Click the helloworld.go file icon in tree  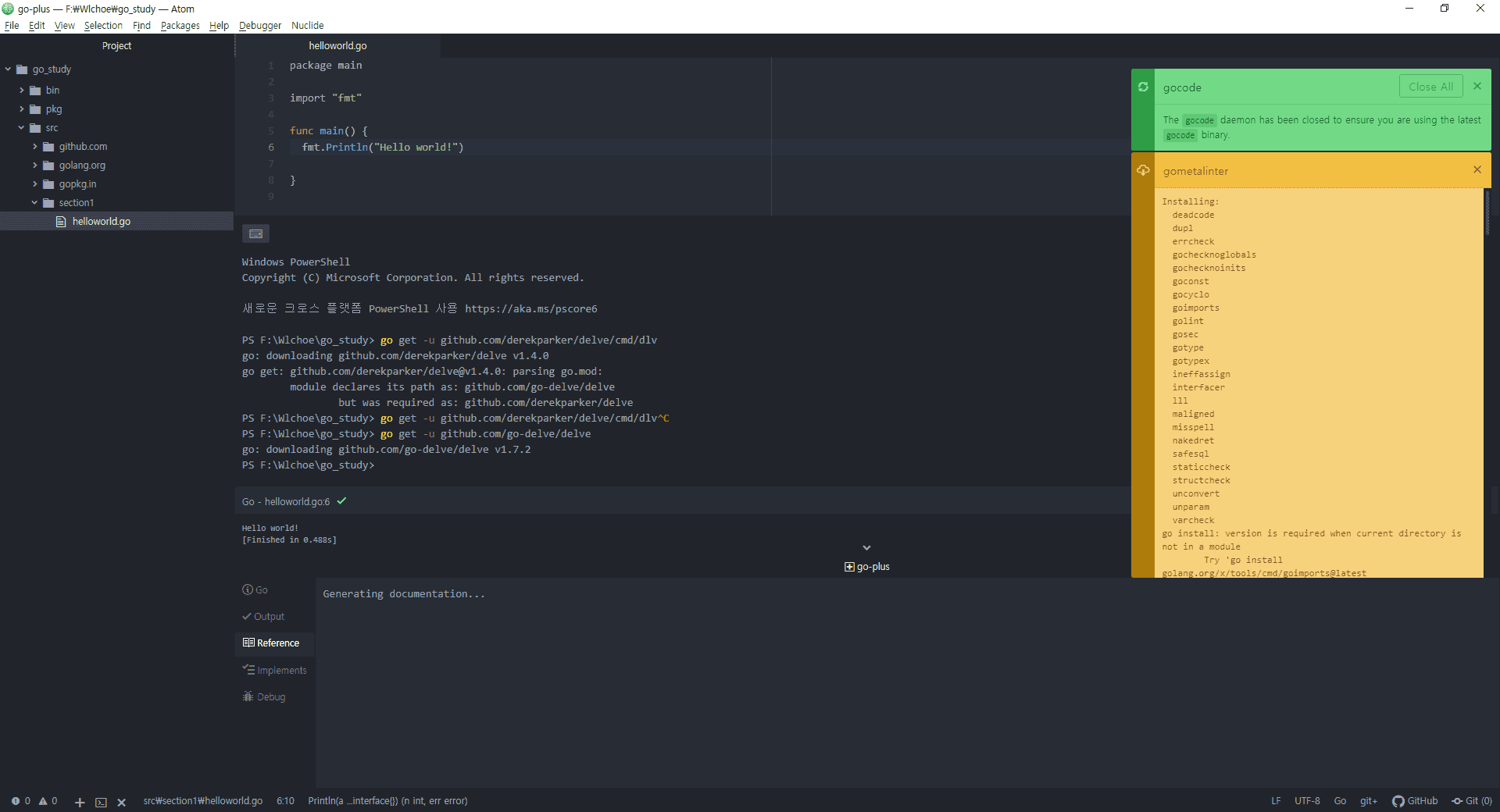click(x=61, y=222)
